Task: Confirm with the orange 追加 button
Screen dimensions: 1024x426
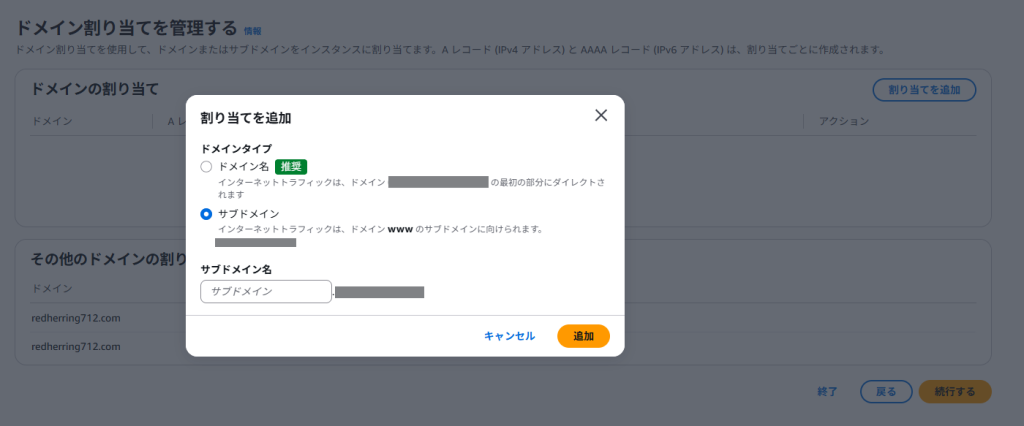Action: 583,336
